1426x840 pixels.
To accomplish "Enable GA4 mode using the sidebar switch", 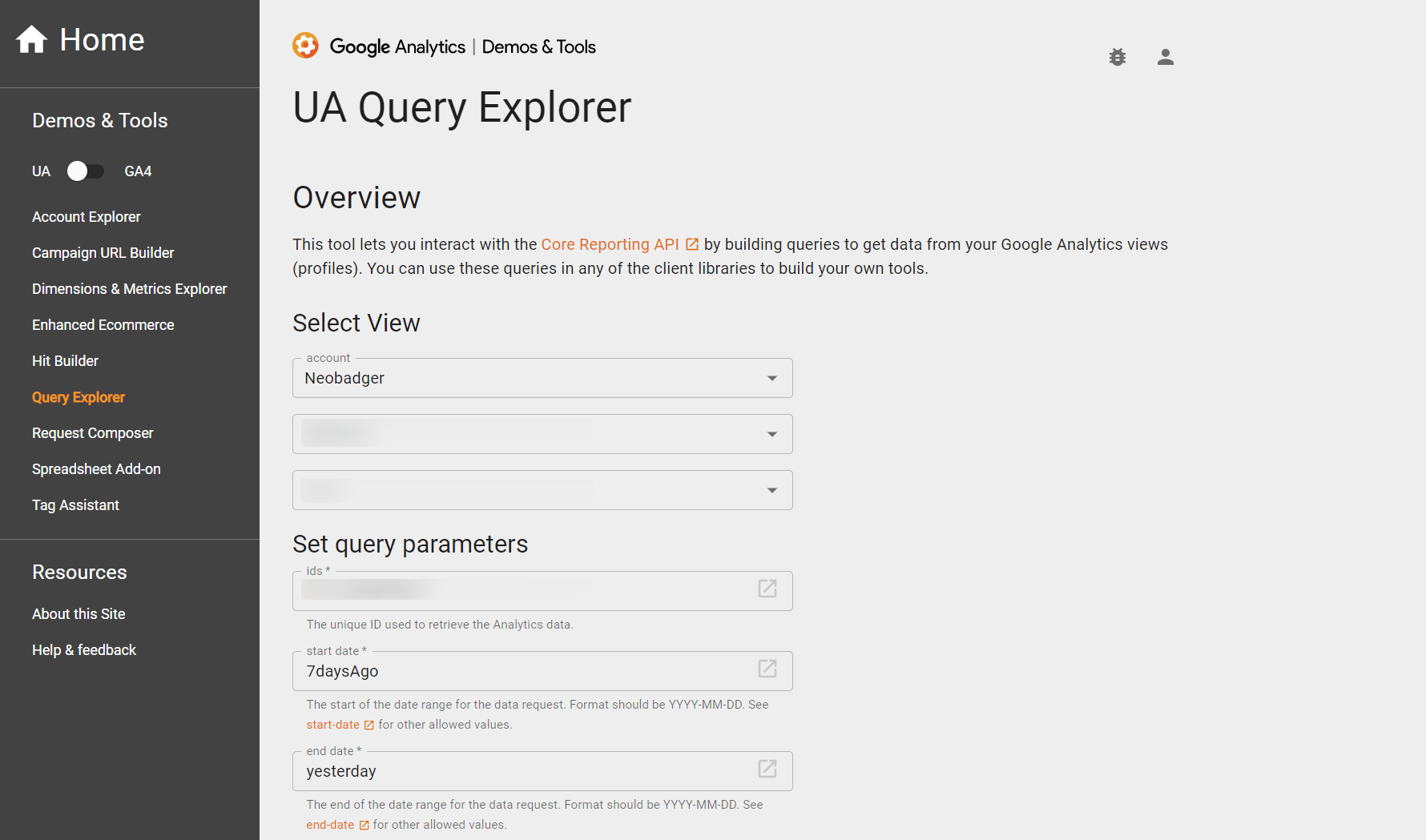I will (85, 171).
